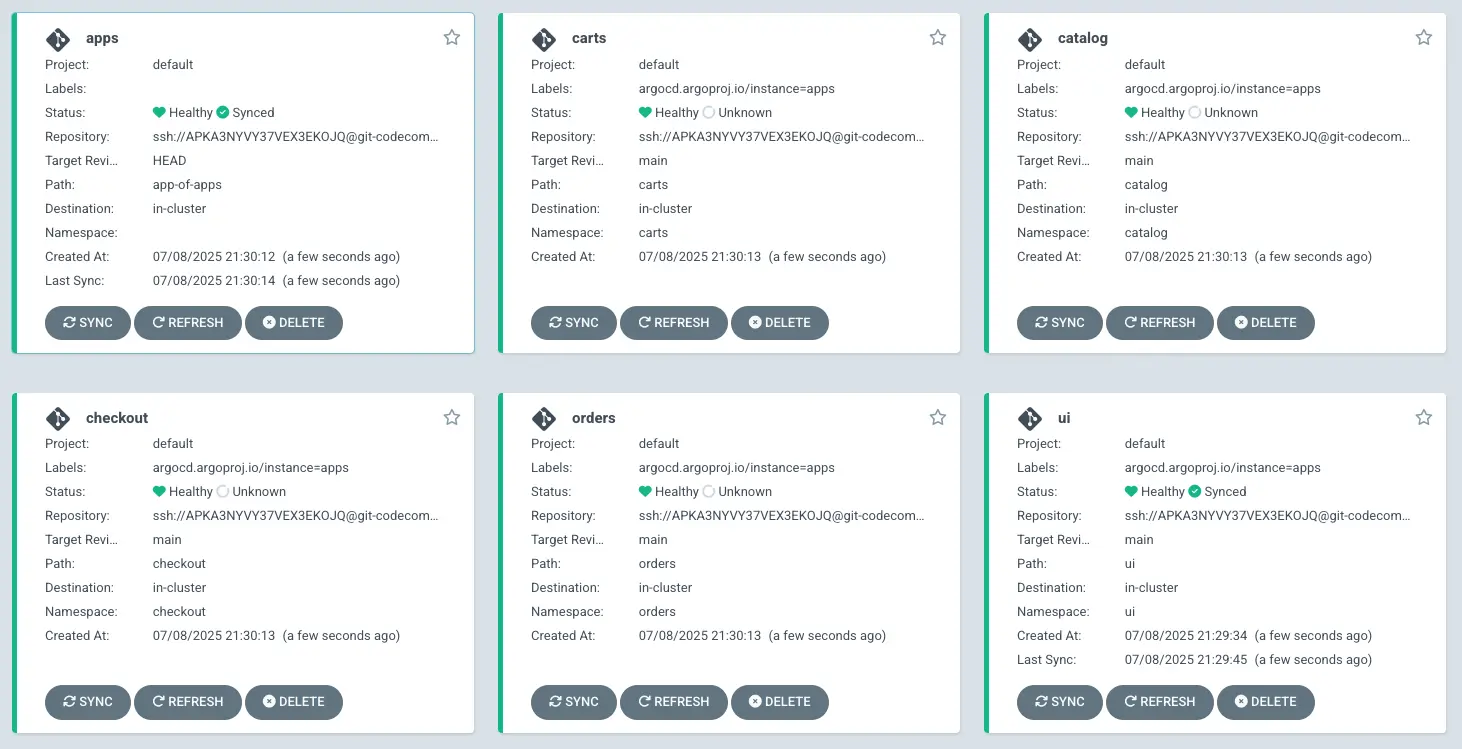Delete the carts application

(x=780, y=322)
